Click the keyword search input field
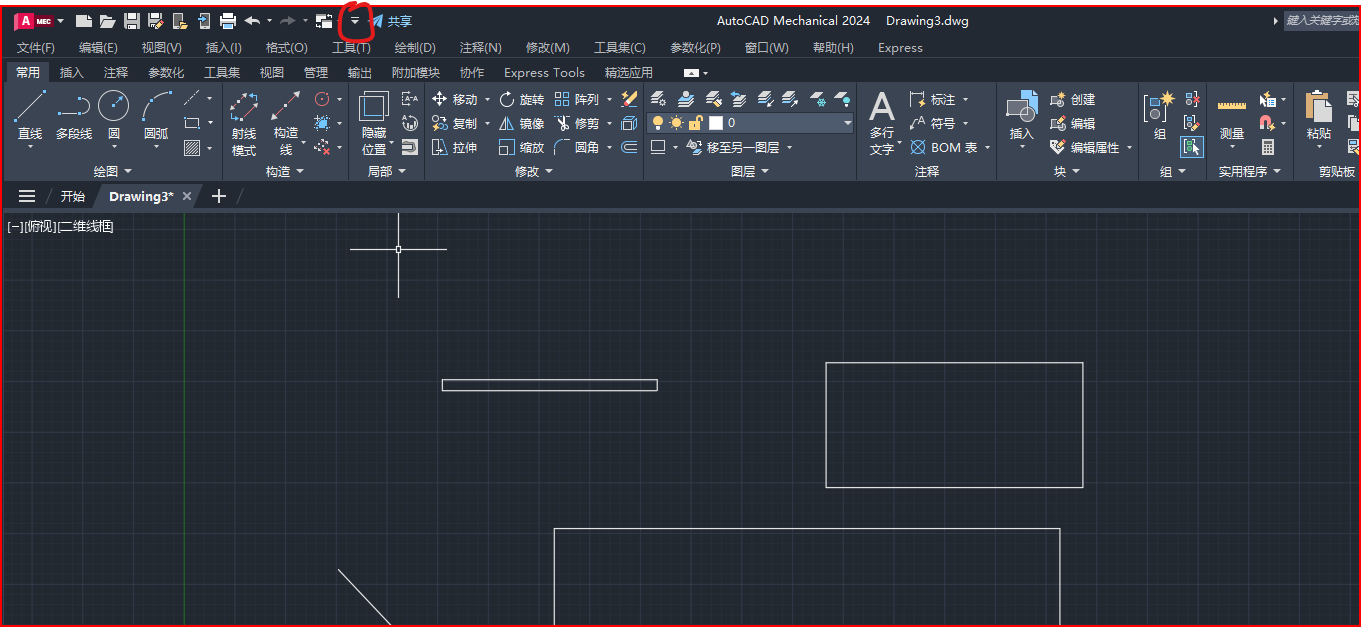The width and height of the screenshot is (1361, 627). (x=1321, y=20)
